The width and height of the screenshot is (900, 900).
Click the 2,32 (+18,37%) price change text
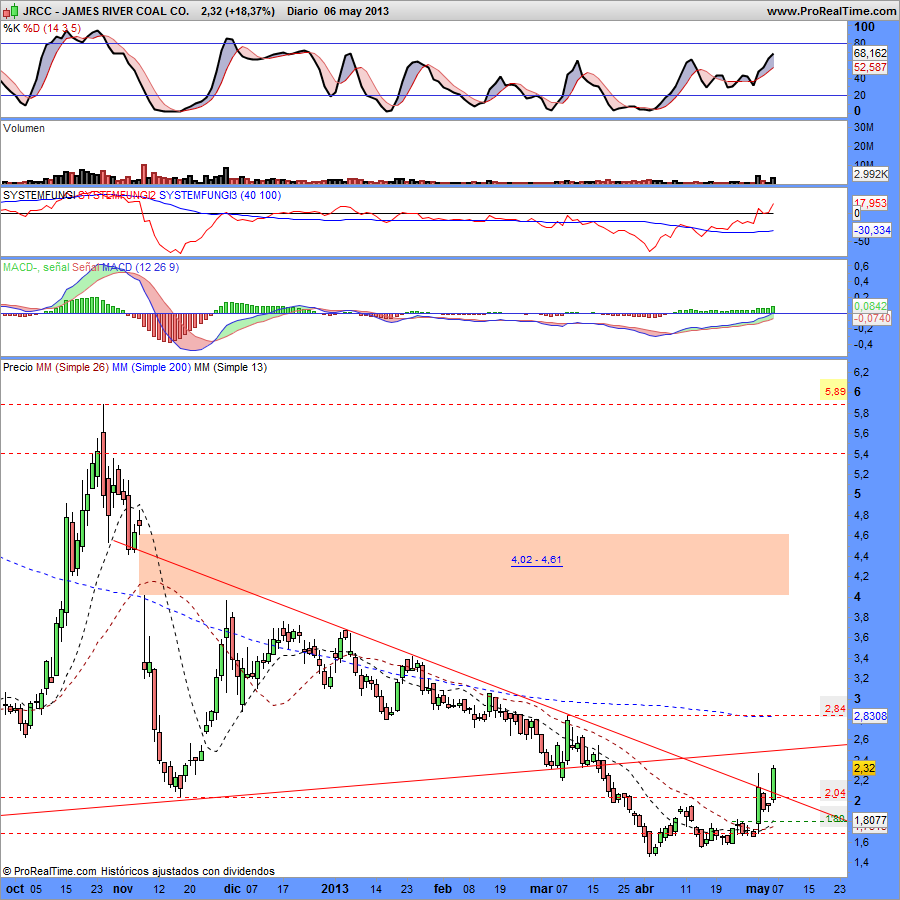[x=238, y=11]
